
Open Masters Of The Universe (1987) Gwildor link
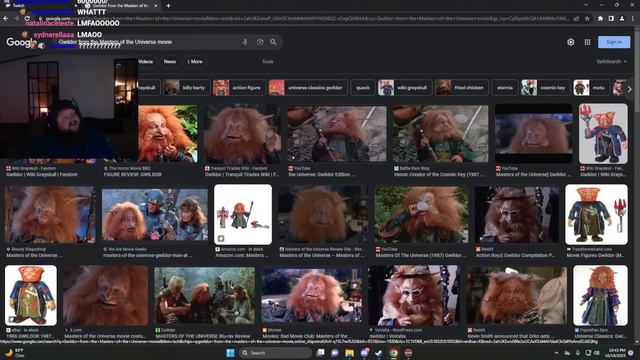point(421,255)
